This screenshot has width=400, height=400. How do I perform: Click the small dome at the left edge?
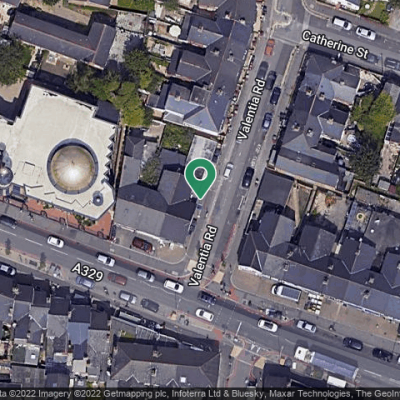(x=5, y=175)
